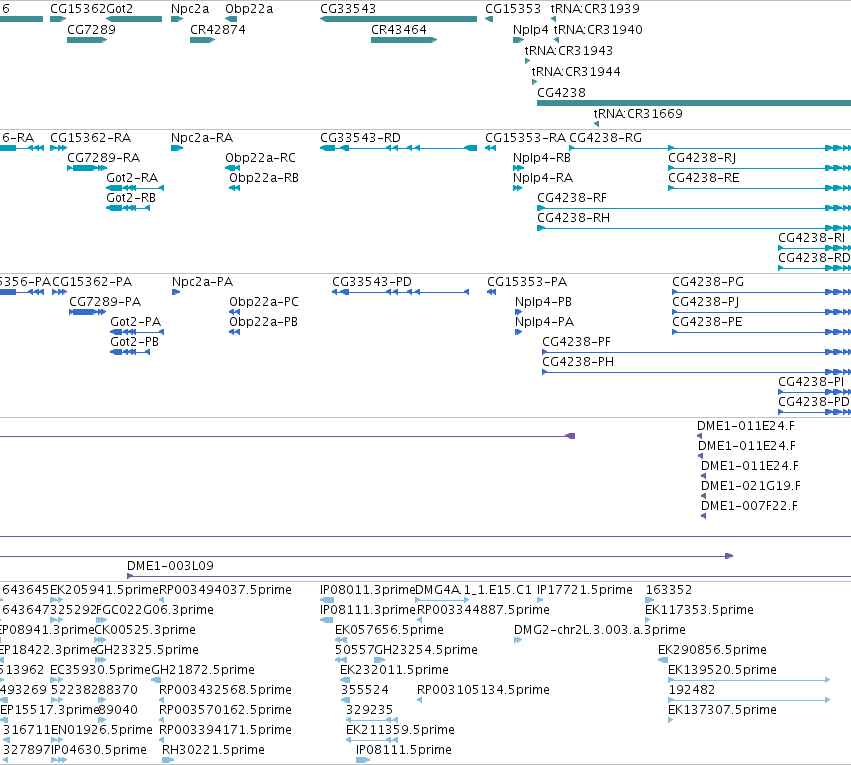Click the Nplp4 gene label

pos(530,30)
